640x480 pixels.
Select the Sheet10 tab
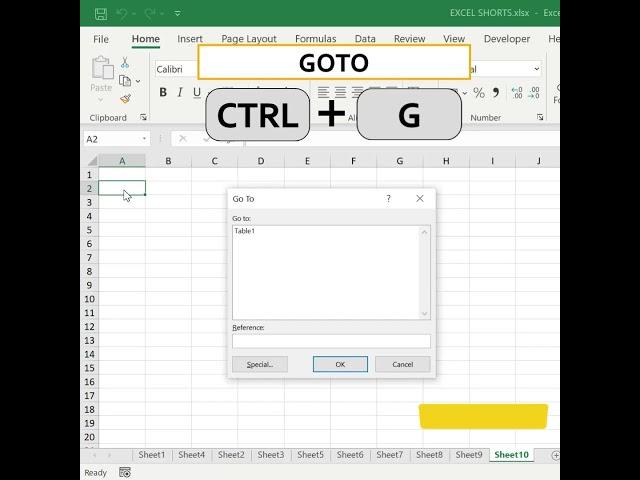click(x=511, y=455)
